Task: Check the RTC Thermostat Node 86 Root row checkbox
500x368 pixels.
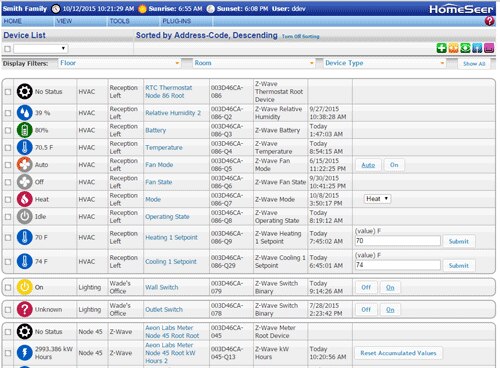Action: click(8, 92)
